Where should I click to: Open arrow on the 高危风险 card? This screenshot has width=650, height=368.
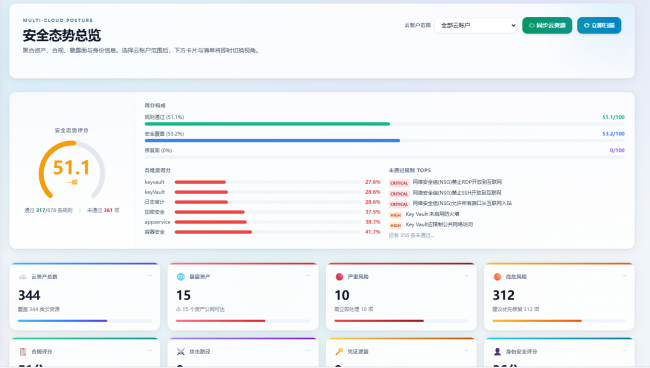point(624,276)
